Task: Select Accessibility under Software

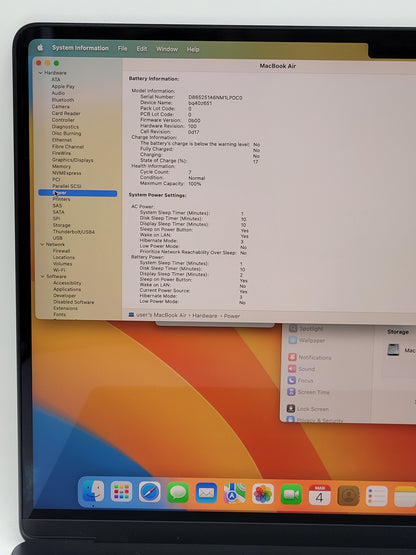Action: pos(67,283)
